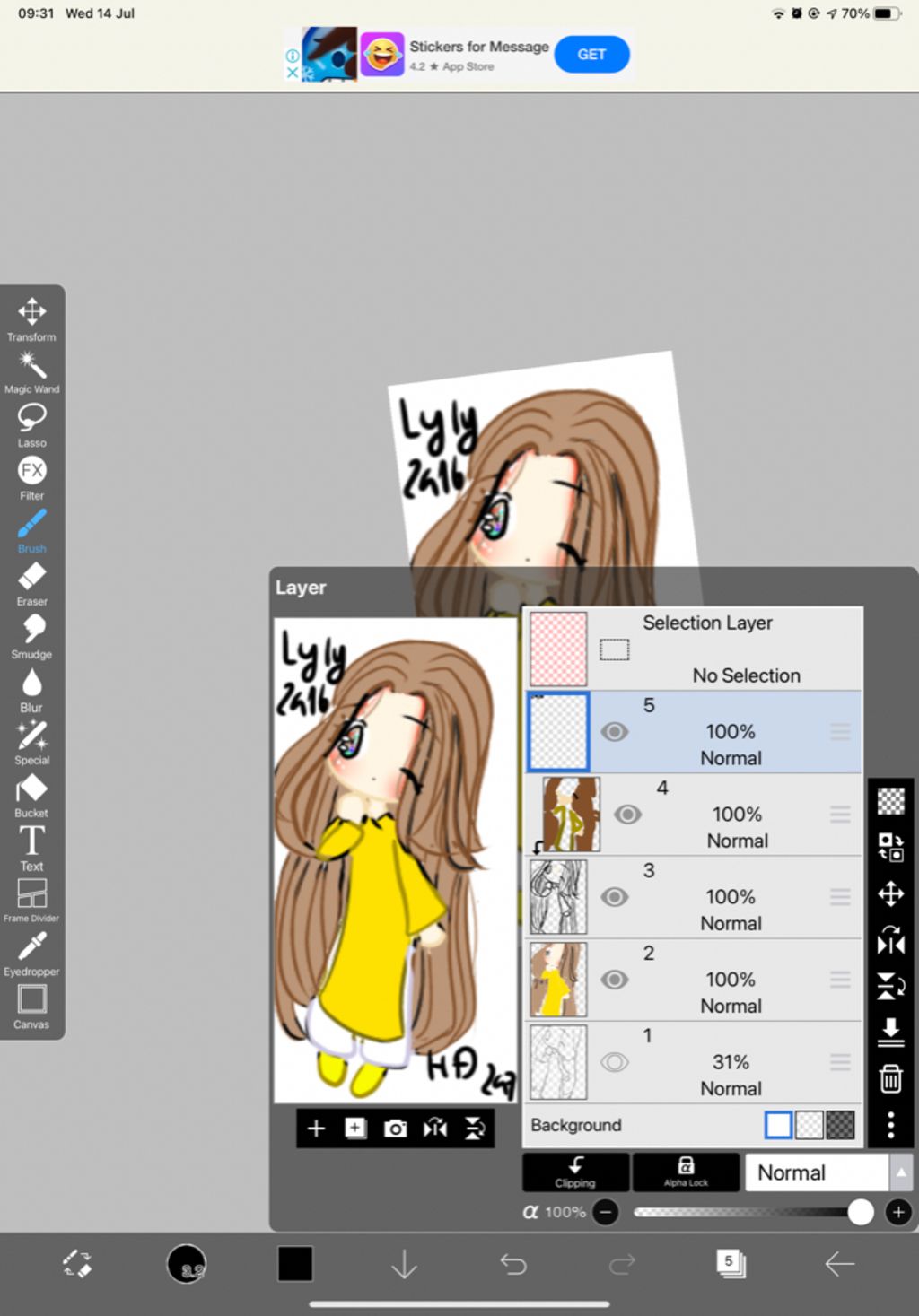
Task: Toggle visibility of layer 1
Action: tap(615, 1062)
